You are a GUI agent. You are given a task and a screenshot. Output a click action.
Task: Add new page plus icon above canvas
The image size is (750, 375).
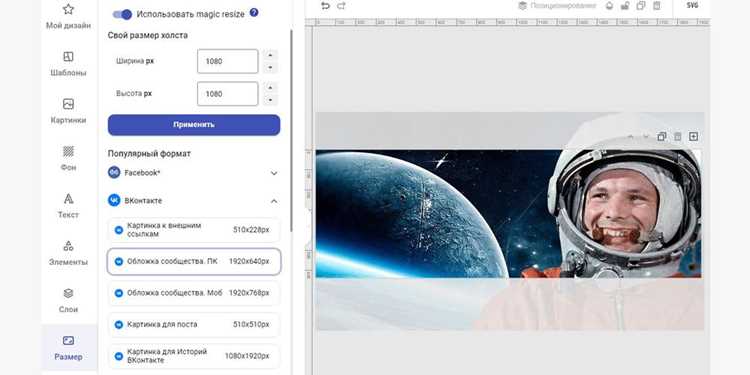693,137
